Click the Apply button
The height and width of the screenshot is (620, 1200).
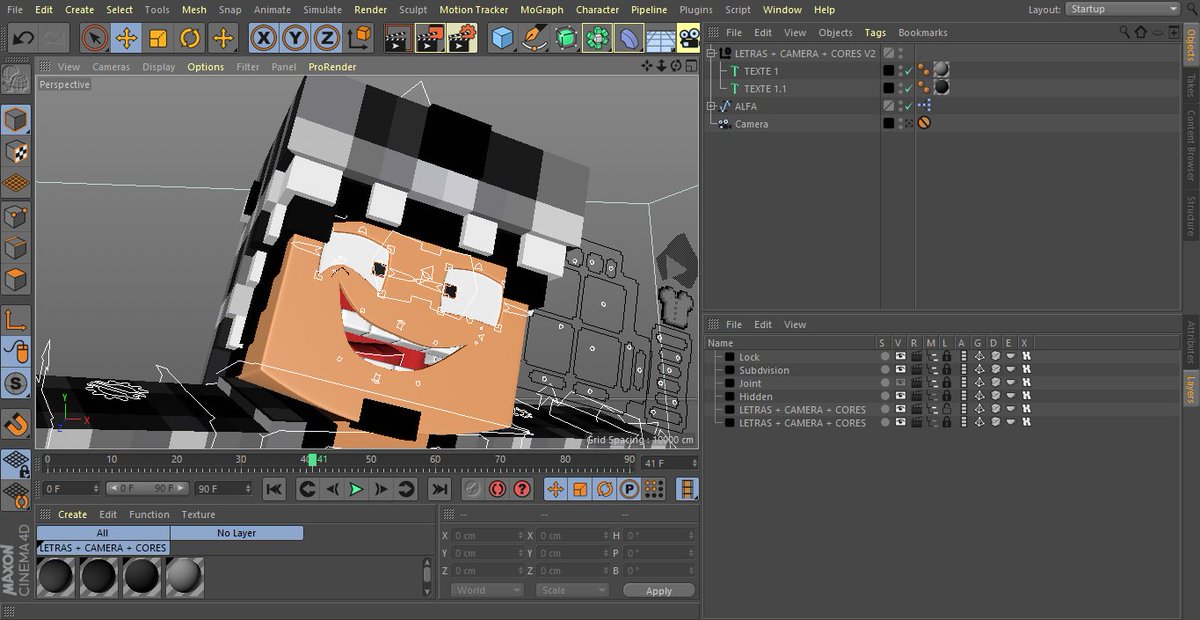(659, 591)
